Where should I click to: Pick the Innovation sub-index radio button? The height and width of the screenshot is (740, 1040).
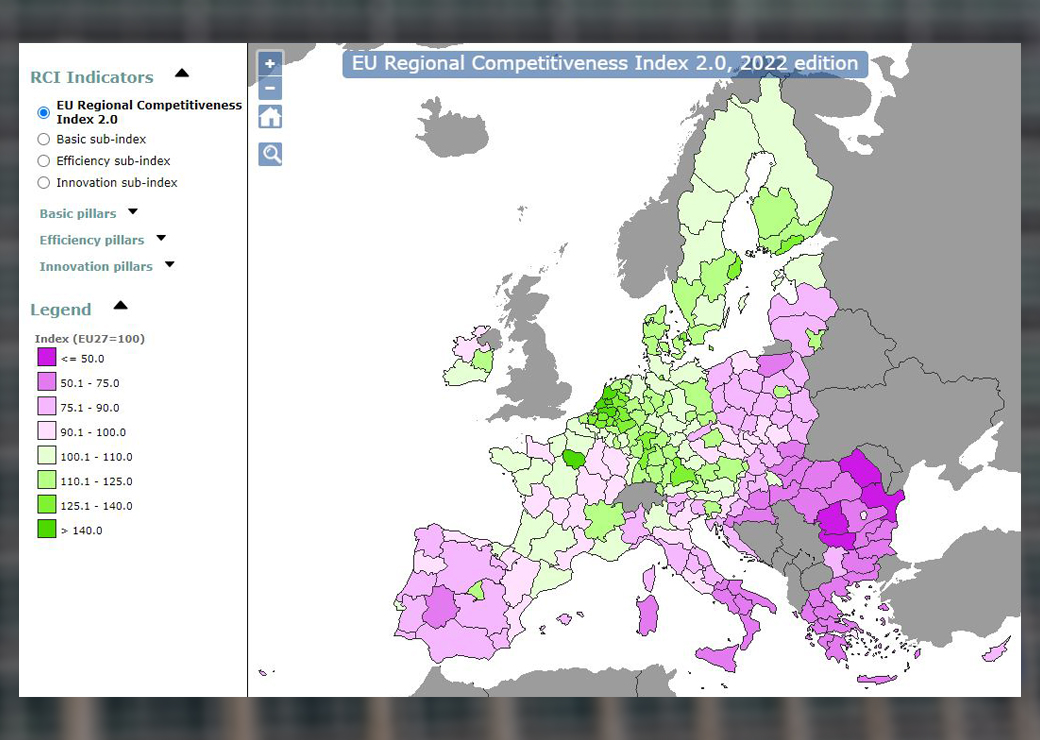(44, 182)
